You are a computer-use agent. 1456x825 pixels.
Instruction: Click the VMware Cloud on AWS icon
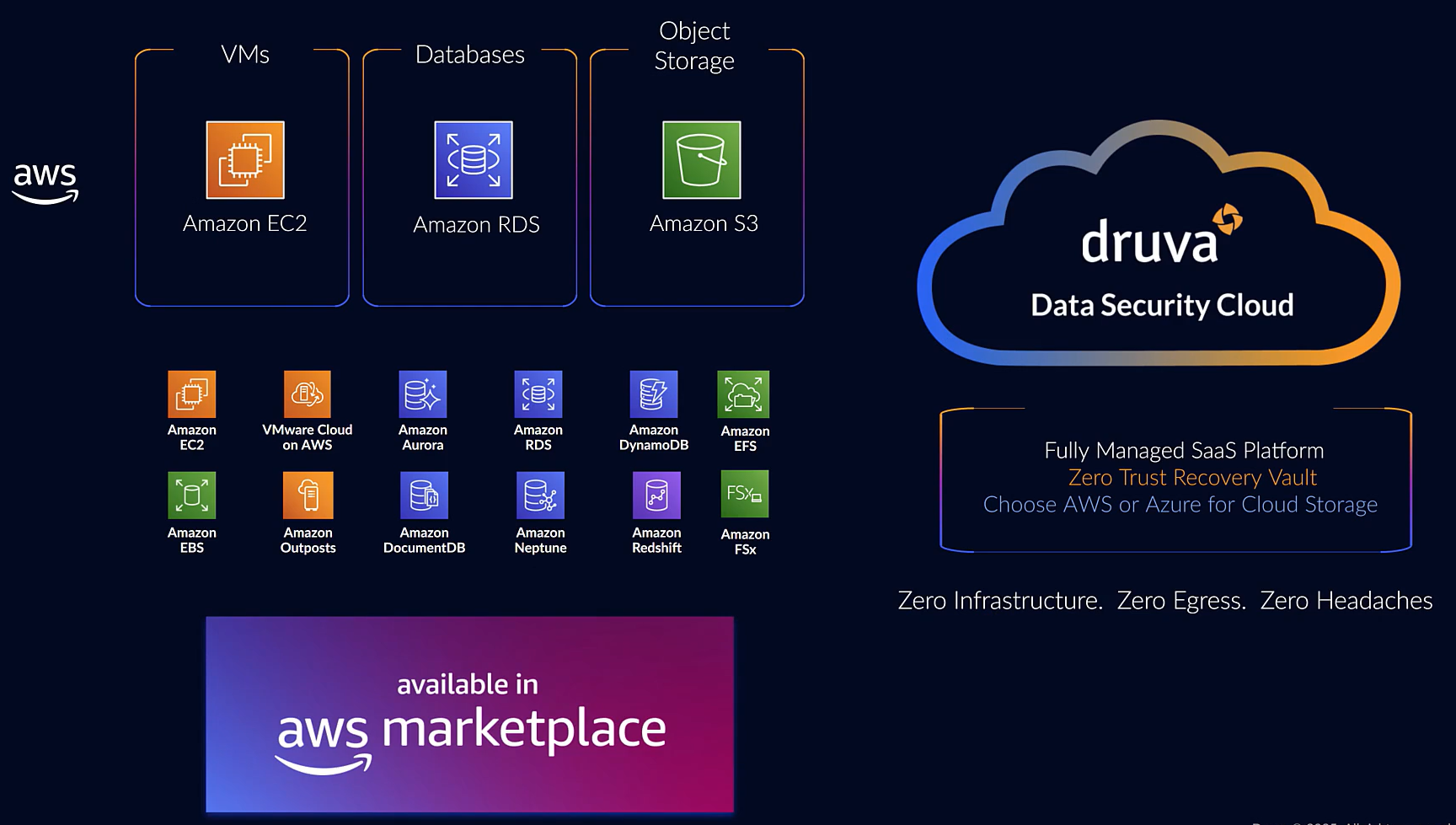307,394
